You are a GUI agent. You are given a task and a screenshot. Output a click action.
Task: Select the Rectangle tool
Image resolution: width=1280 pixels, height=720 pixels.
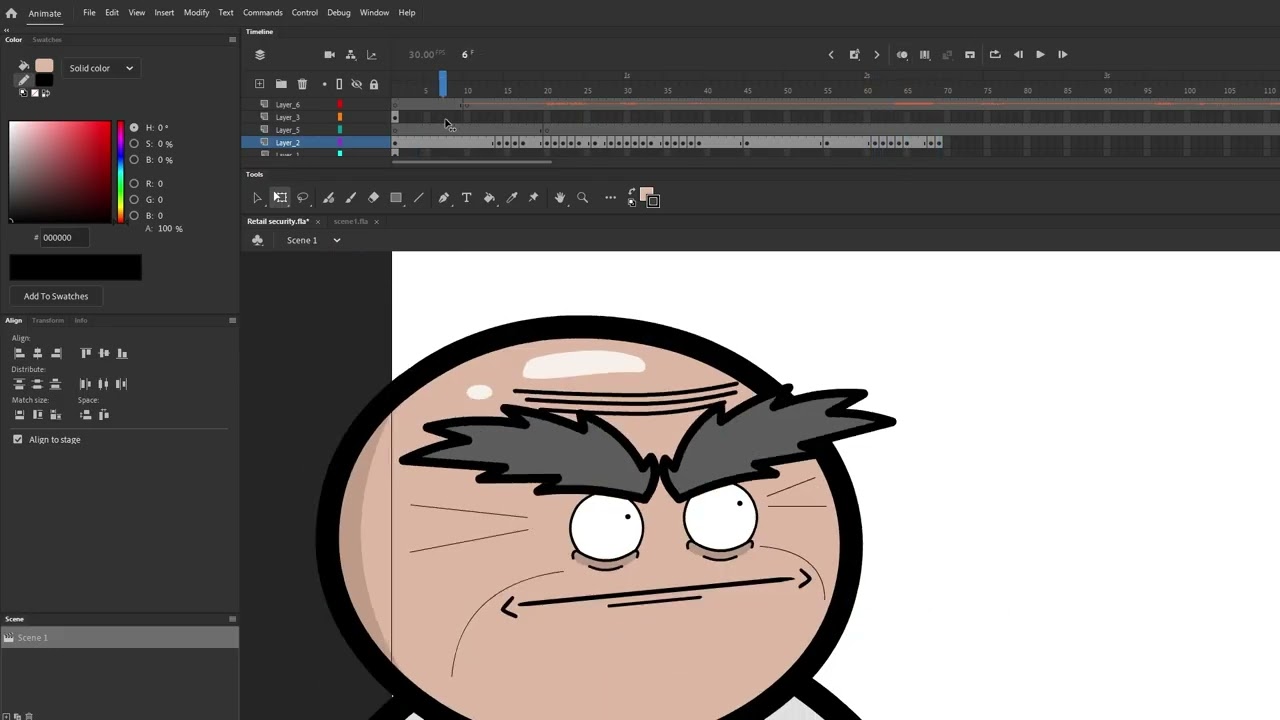[x=396, y=198]
